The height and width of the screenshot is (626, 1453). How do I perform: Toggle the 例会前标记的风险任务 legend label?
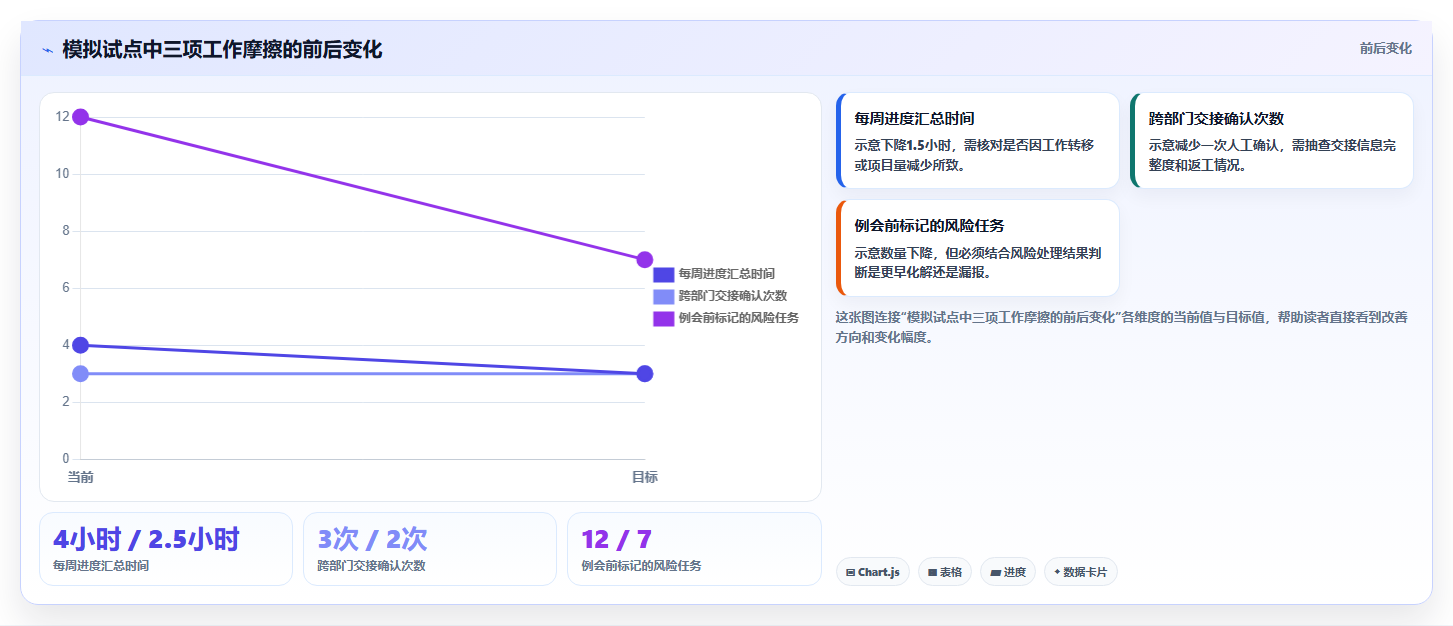[738, 318]
